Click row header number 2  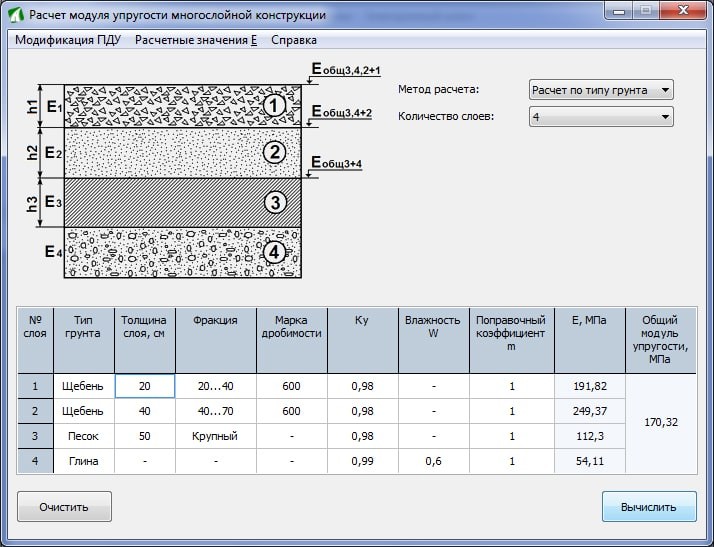click(35, 411)
